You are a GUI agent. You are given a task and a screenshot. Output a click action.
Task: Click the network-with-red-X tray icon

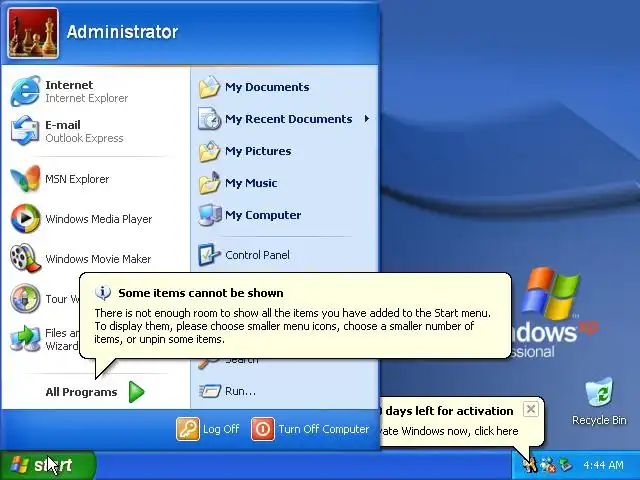(548, 465)
